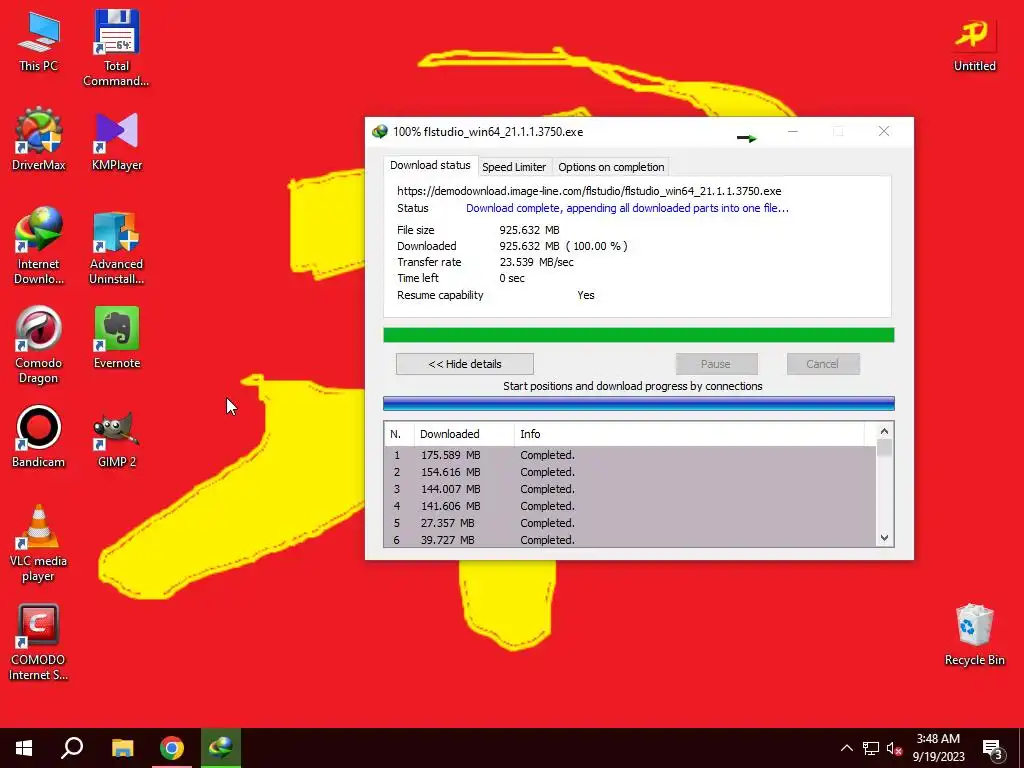Click the download URL text
The image size is (1024, 768).
pos(589,191)
